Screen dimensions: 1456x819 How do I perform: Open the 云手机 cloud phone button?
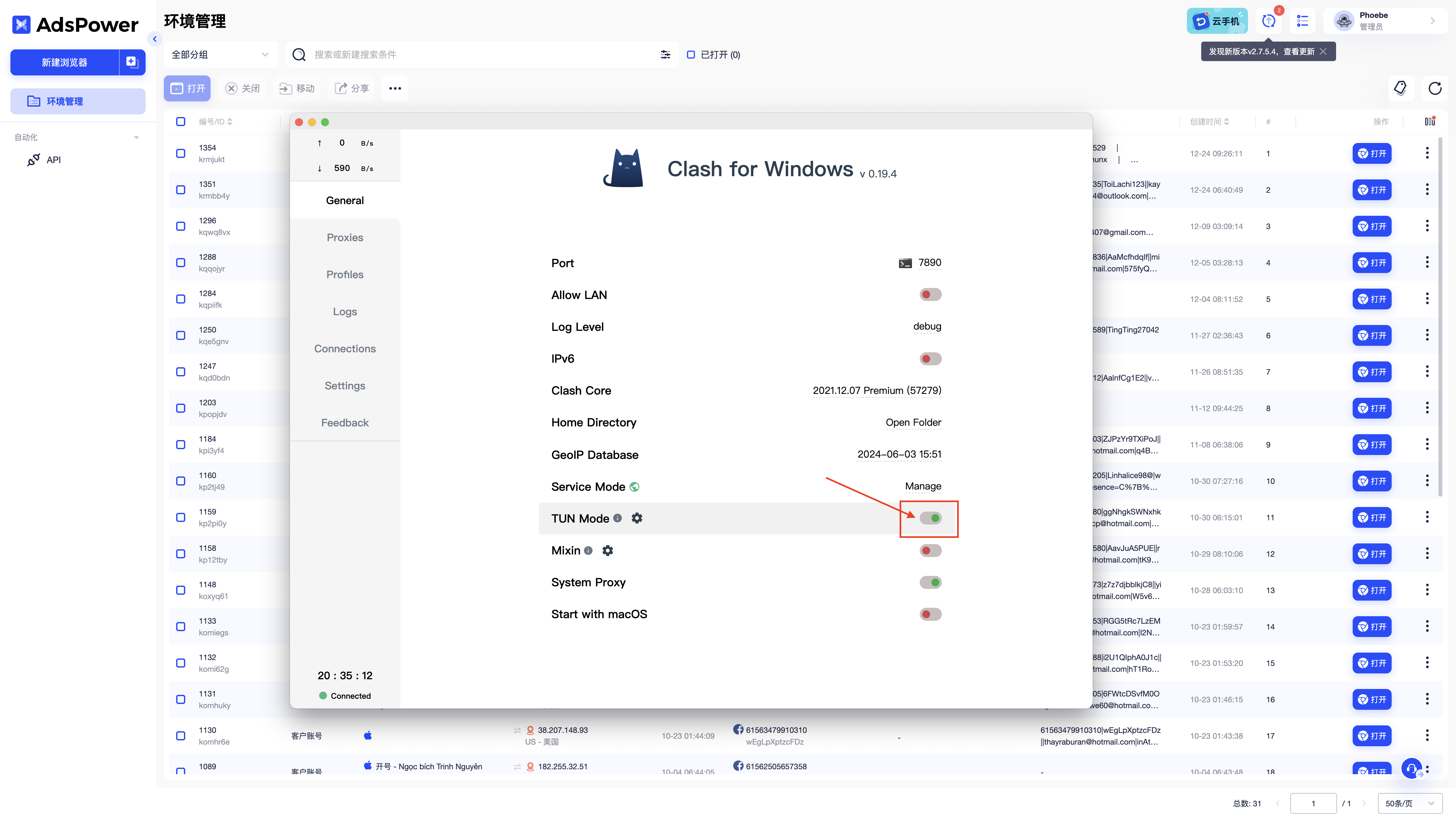coord(1216,21)
